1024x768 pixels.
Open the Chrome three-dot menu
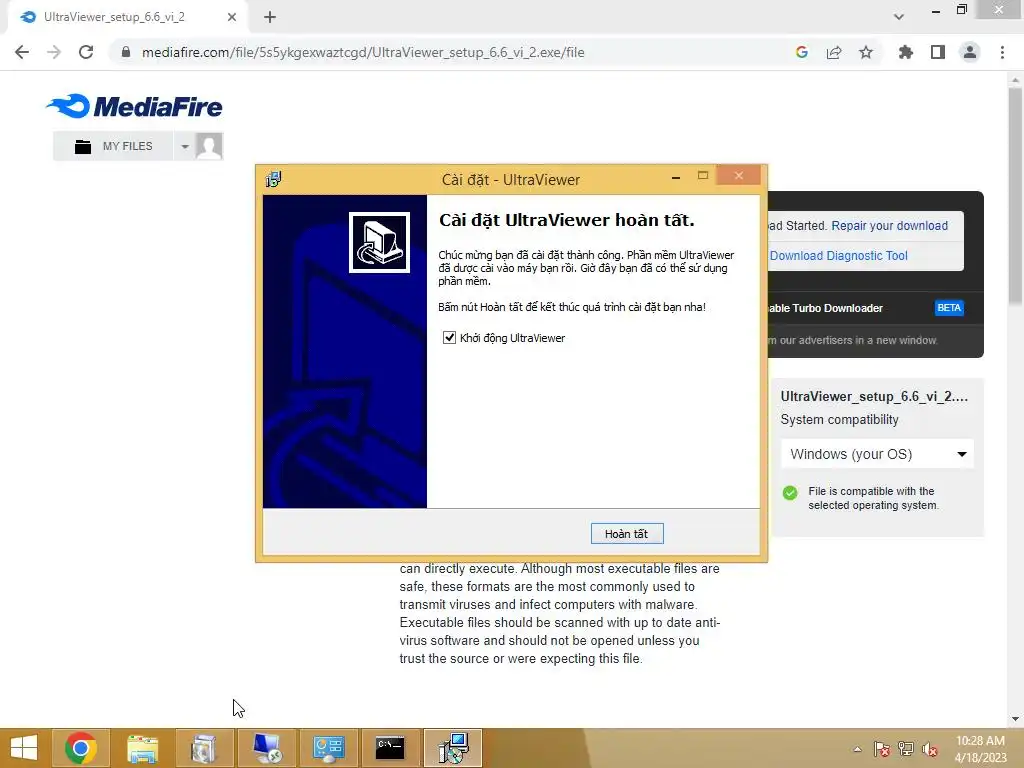[x=1002, y=52]
